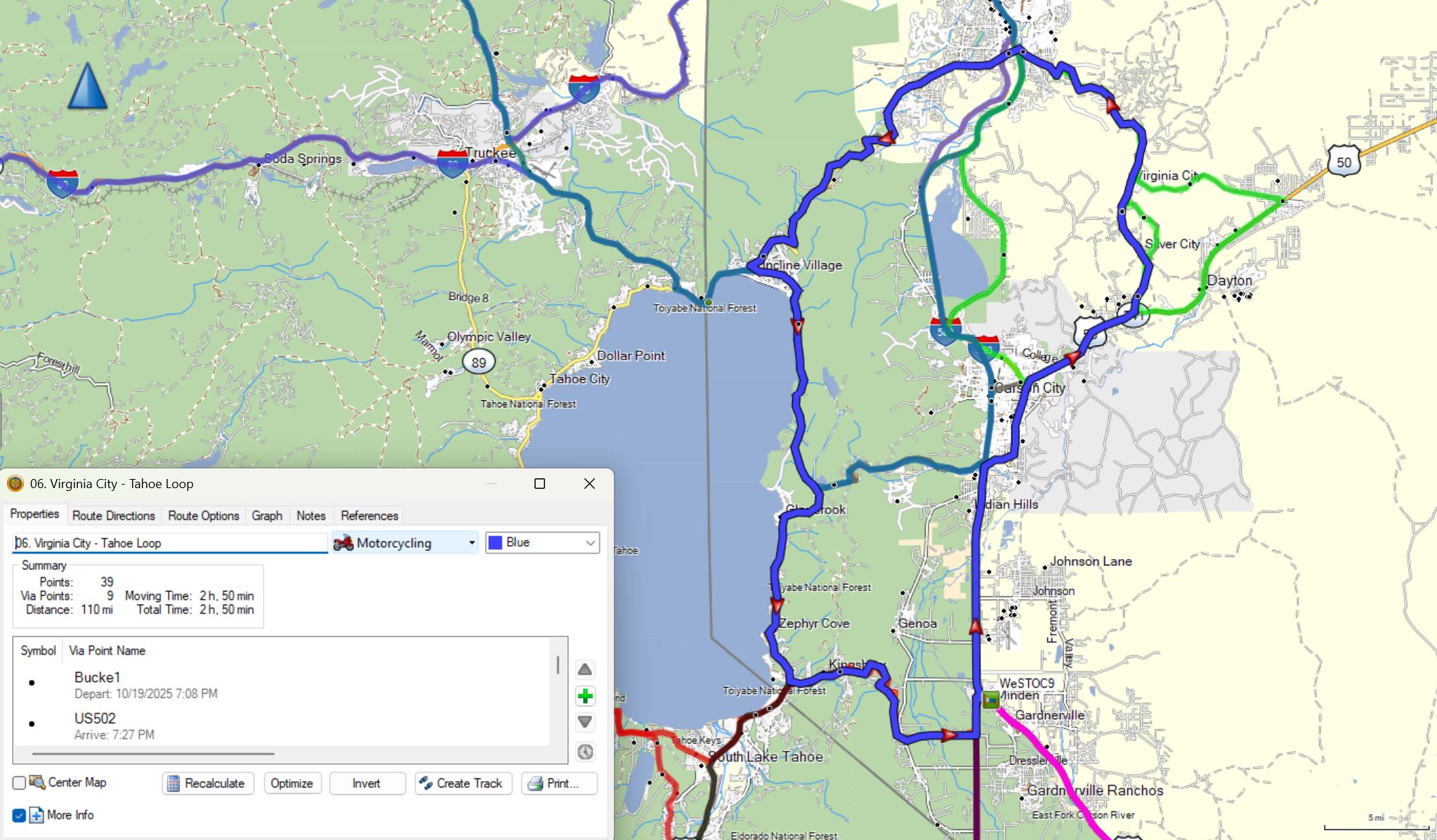
Task: Switch to the Graph tab
Action: [267, 516]
